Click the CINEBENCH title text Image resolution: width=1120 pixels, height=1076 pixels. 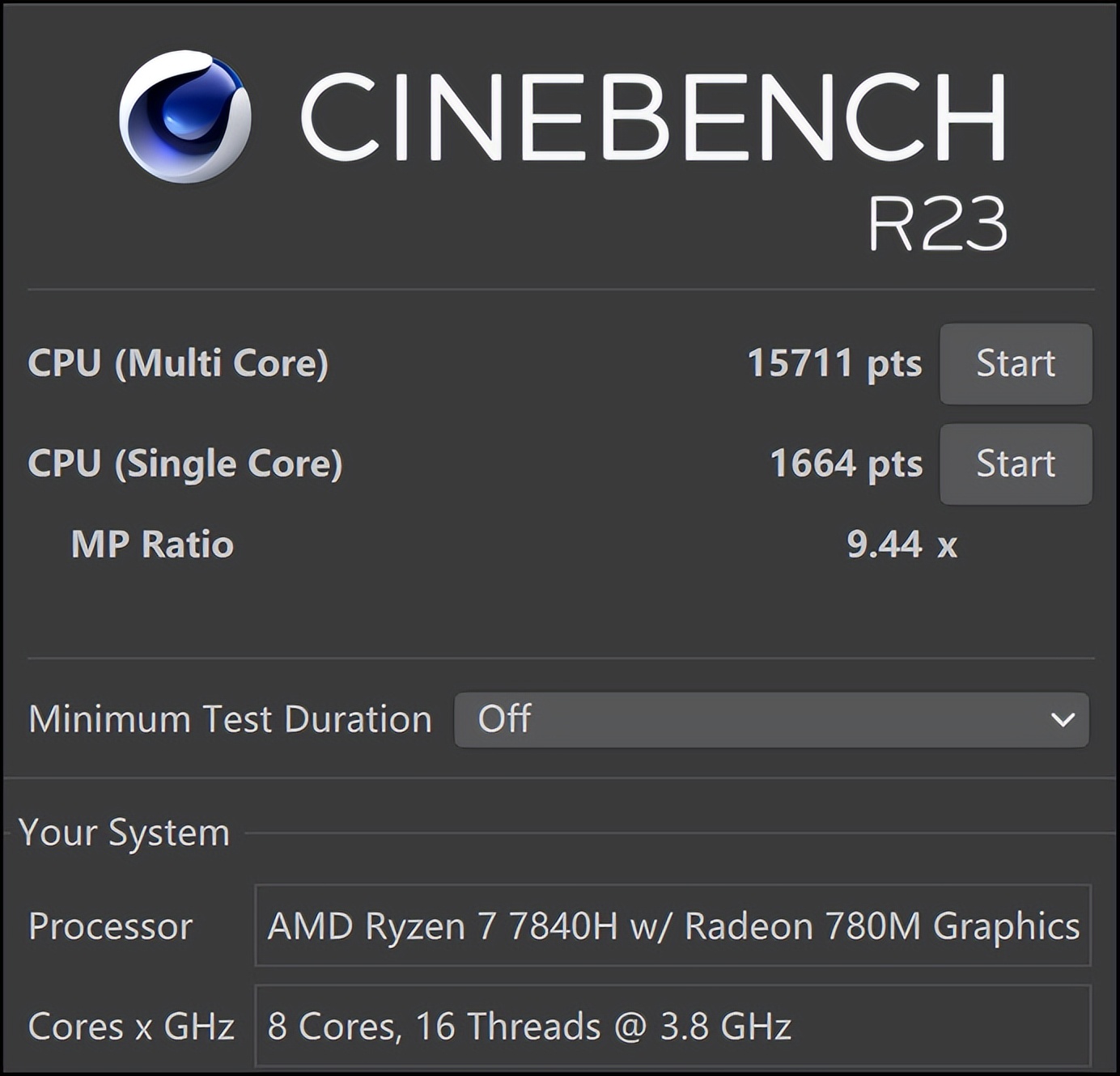652,116
